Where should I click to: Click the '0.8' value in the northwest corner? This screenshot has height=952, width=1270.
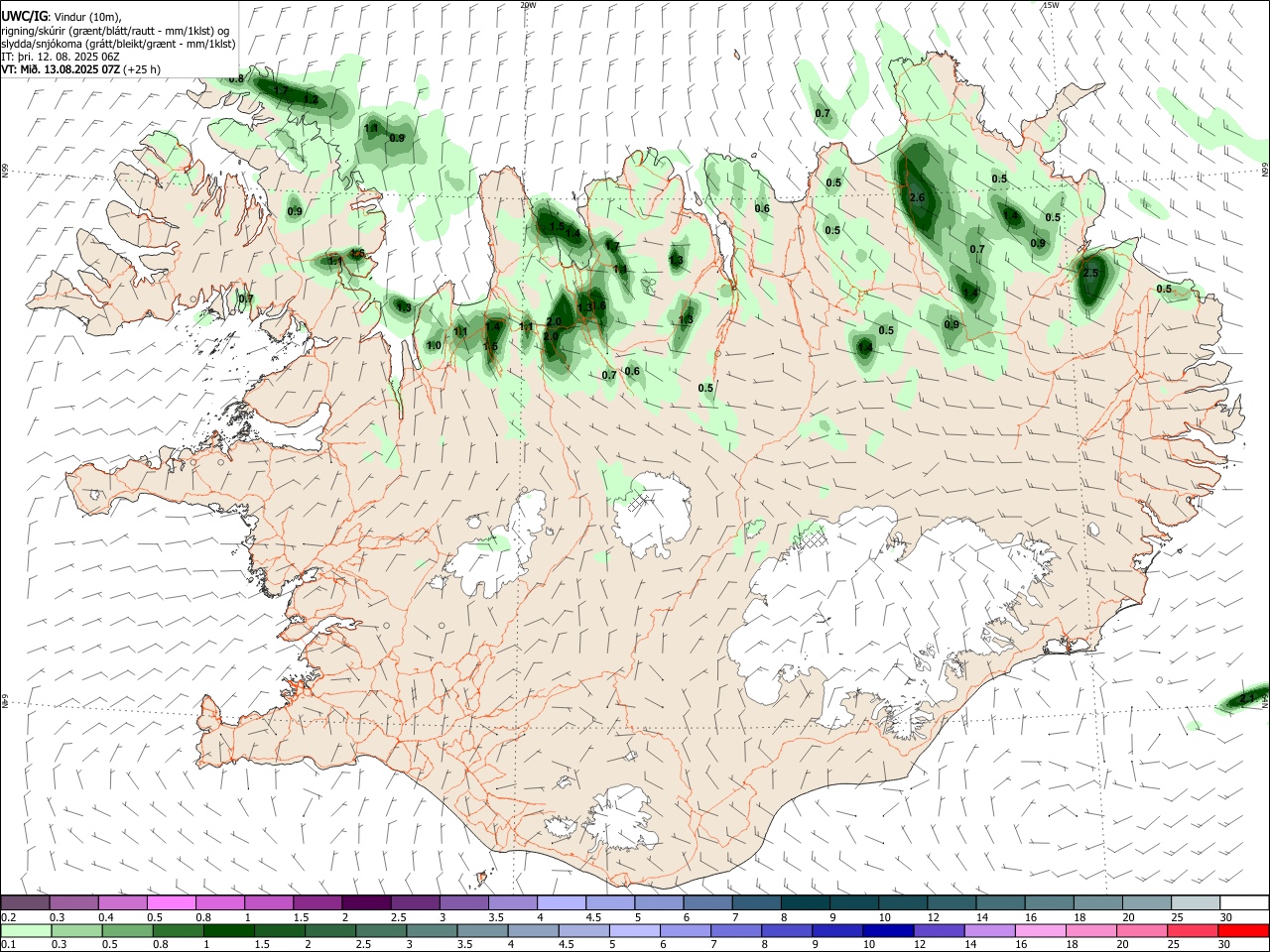[x=236, y=78]
